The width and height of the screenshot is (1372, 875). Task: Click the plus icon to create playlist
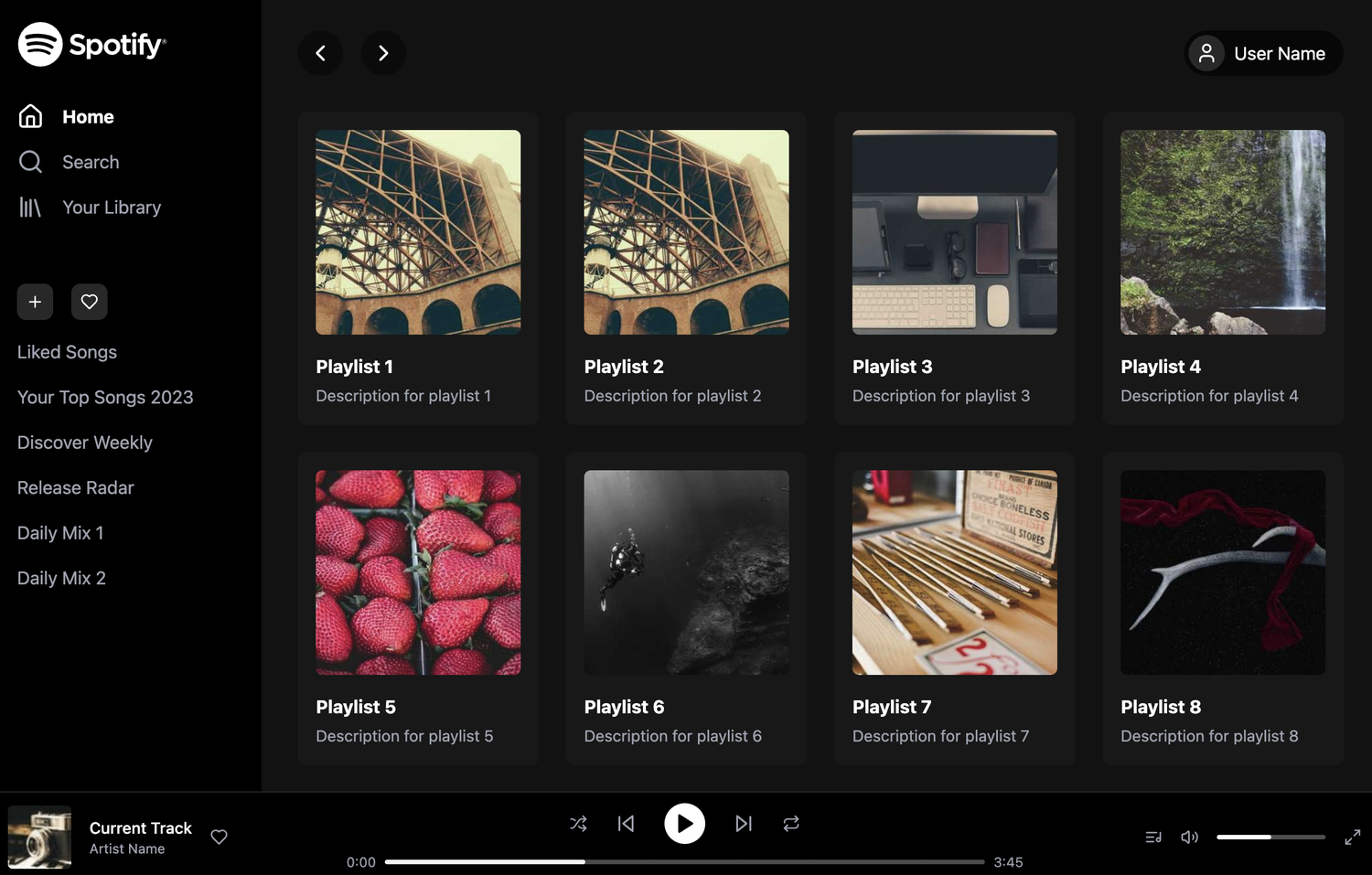click(35, 302)
